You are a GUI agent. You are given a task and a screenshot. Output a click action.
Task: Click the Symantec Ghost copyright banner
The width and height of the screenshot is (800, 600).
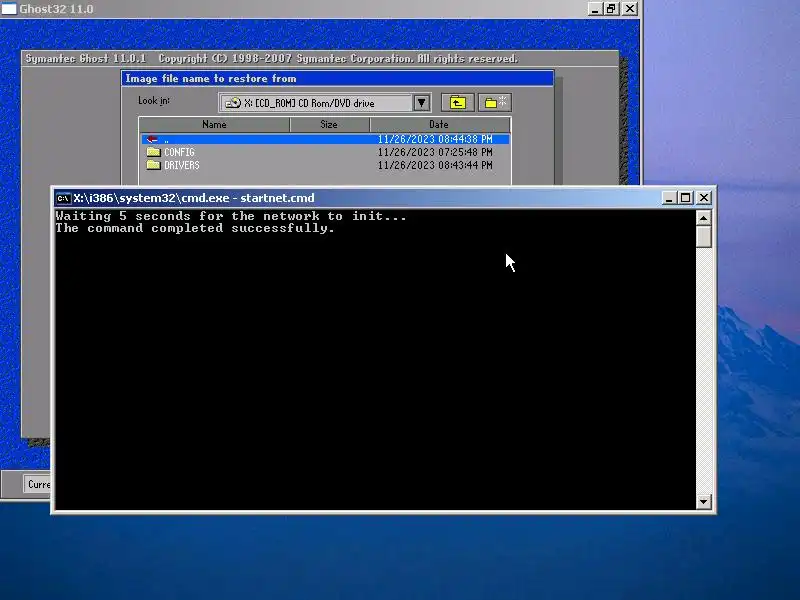tap(271, 59)
